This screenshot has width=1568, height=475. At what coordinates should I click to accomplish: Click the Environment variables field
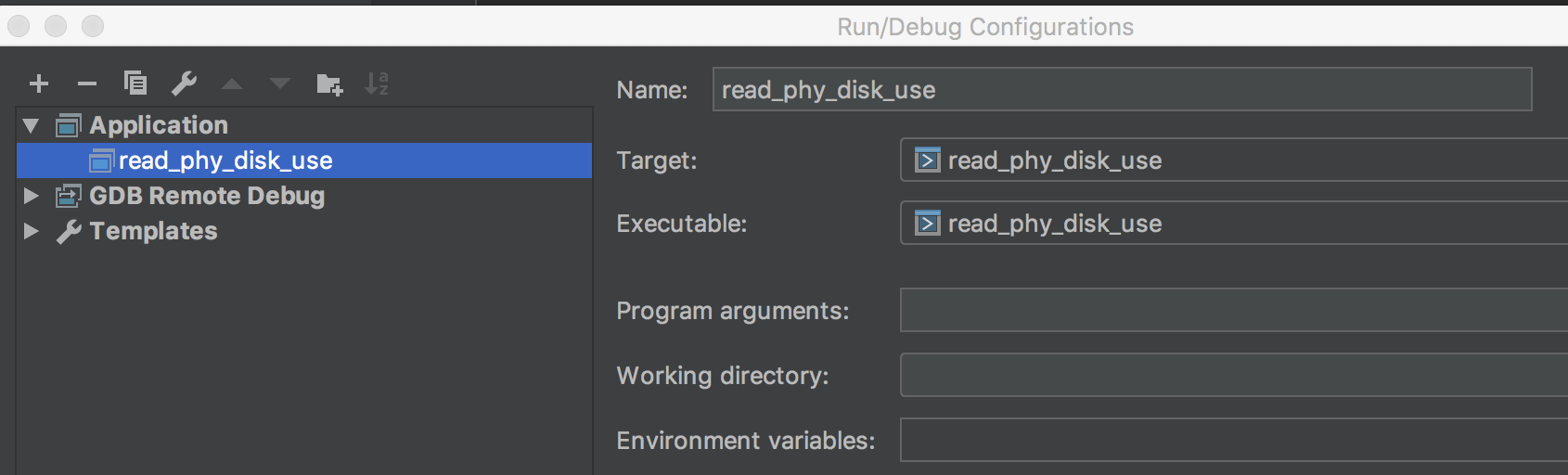[x=1234, y=440]
